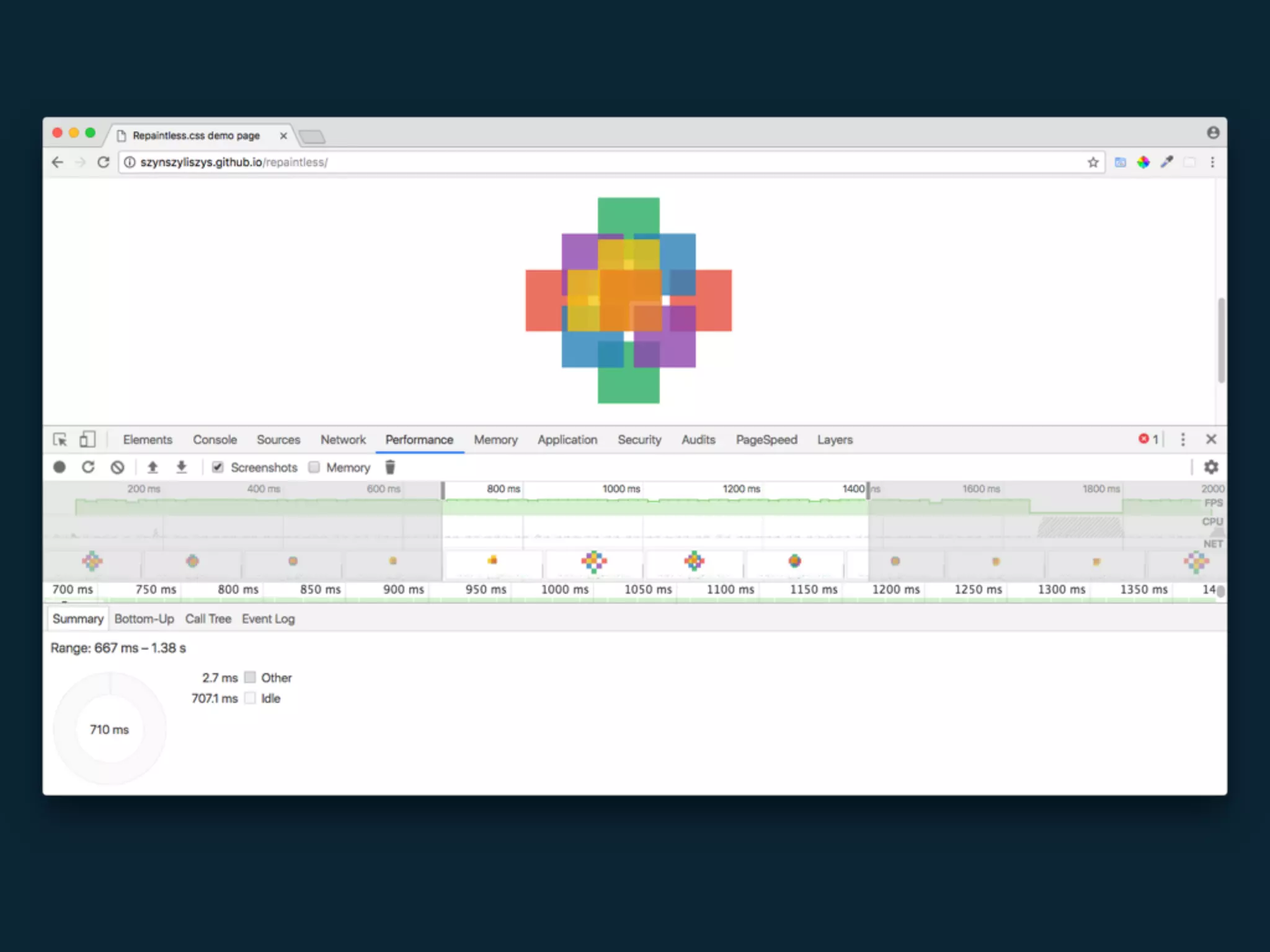Uncheck the Screenshots checkbox

(218, 467)
